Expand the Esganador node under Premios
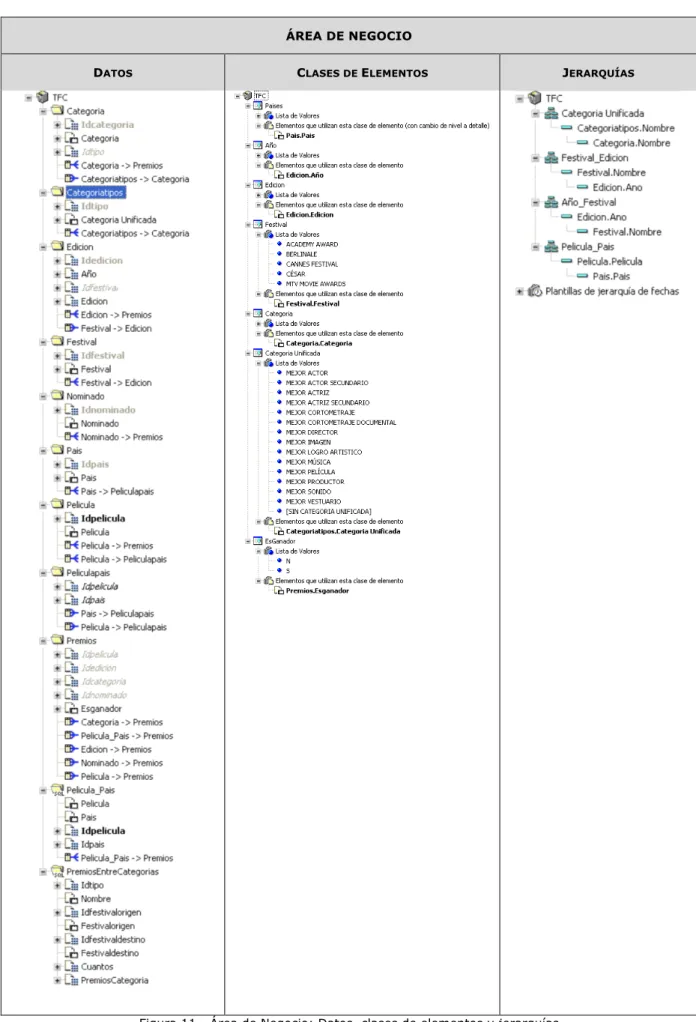Screen dimensions: 696x1022 (57, 709)
